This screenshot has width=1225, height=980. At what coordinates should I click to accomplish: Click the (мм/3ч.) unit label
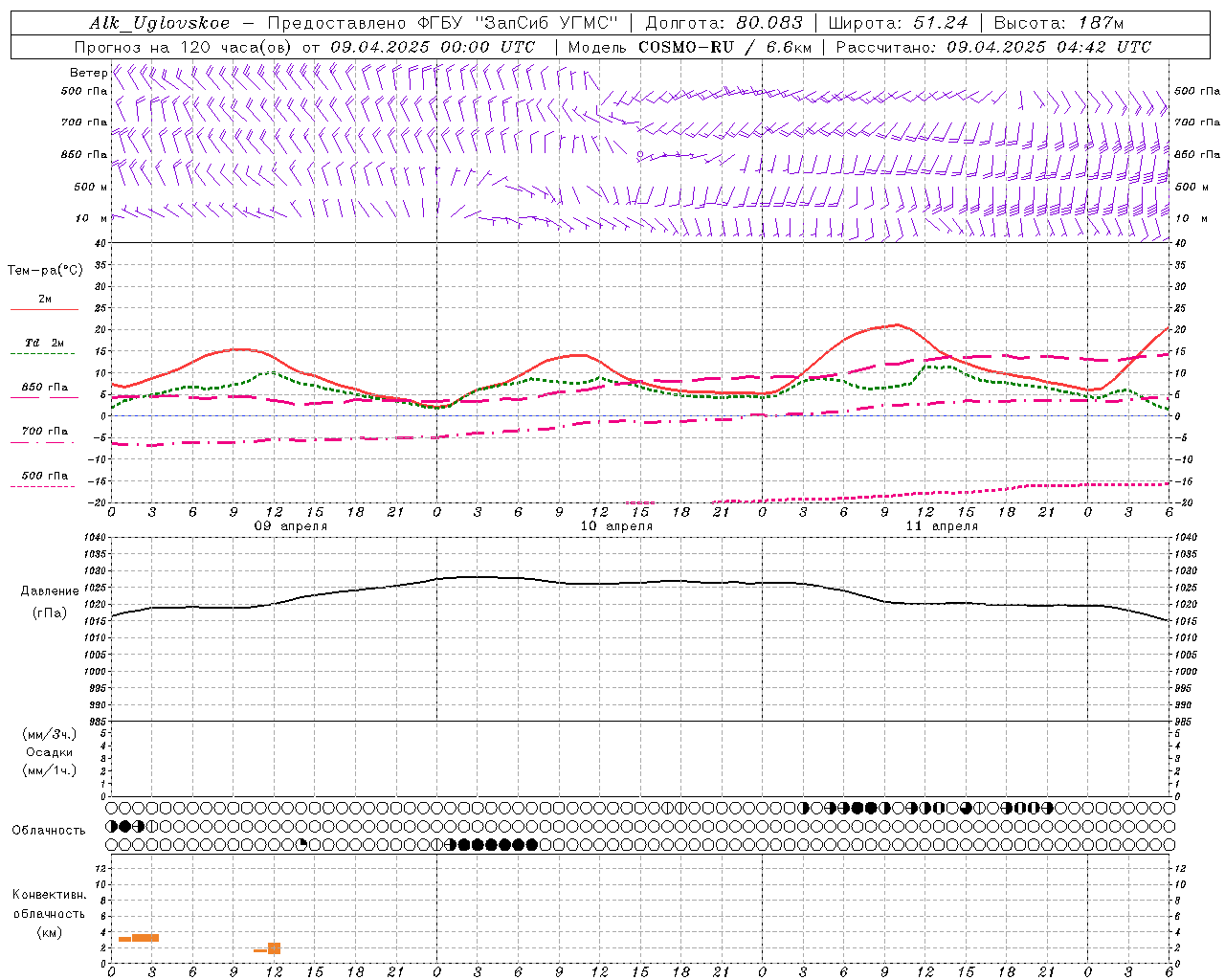[50, 734]
